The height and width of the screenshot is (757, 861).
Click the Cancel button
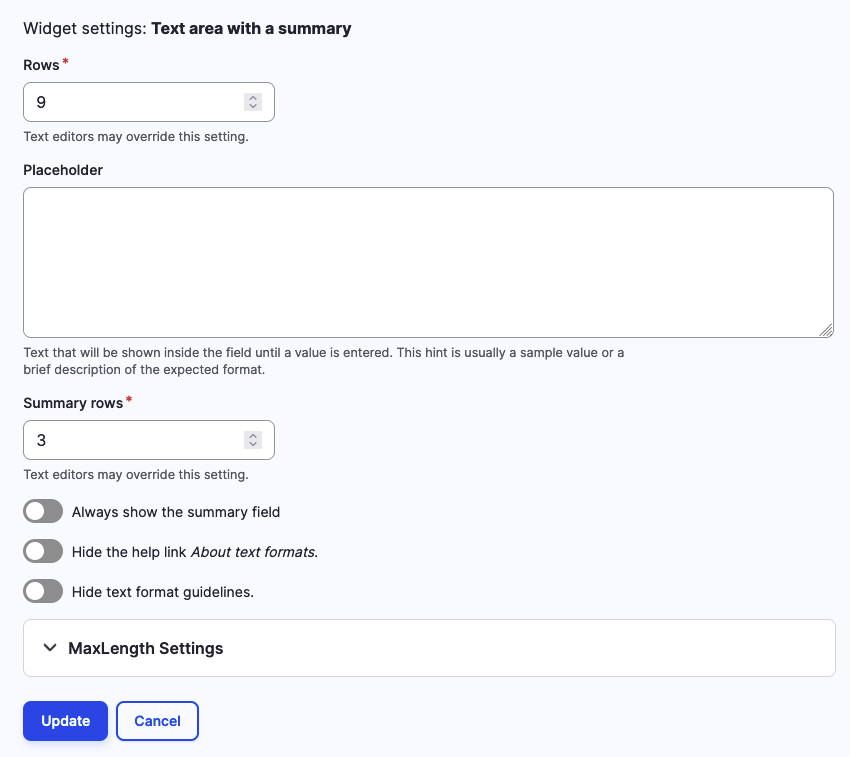(157, 720)
